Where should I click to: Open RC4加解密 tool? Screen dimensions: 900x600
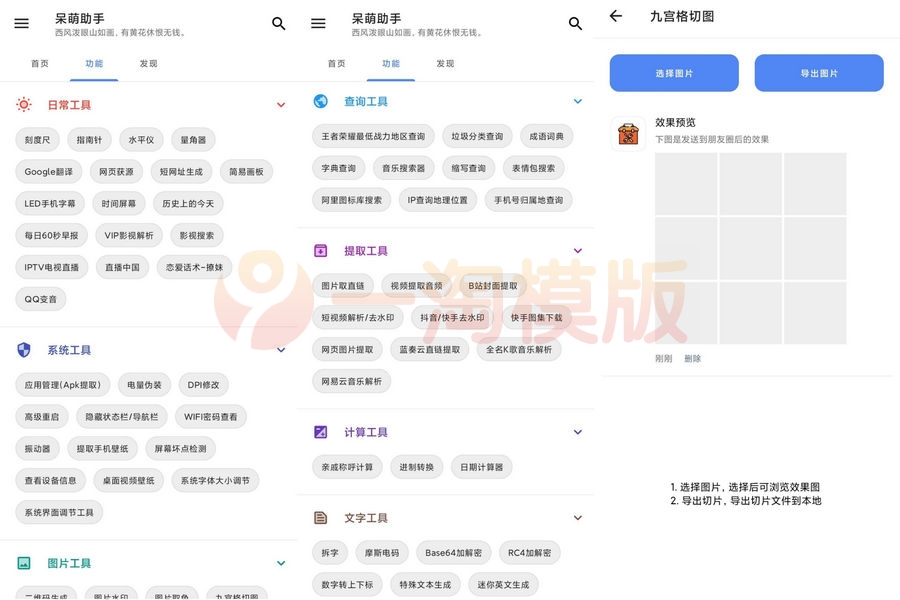(529, 552)
